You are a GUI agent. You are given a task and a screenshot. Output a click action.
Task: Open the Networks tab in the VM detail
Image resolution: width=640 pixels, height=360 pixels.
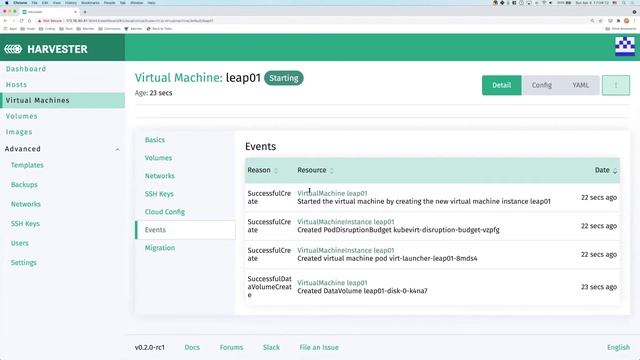(x=160, y=176)
